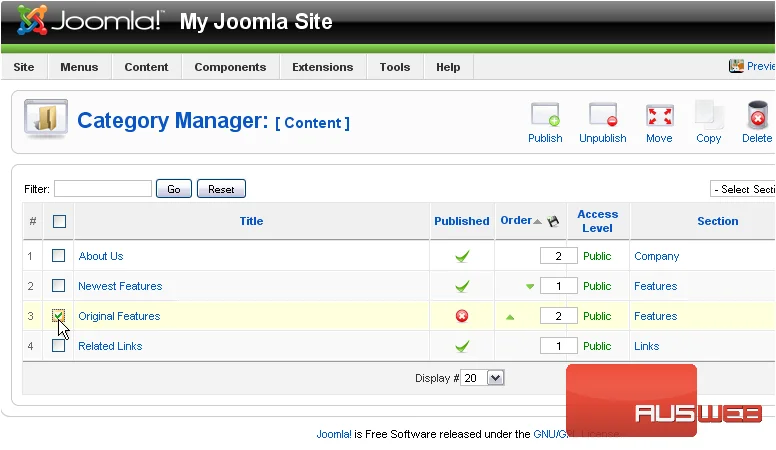
Task: Sort the table by Order column
Action: 516,220
